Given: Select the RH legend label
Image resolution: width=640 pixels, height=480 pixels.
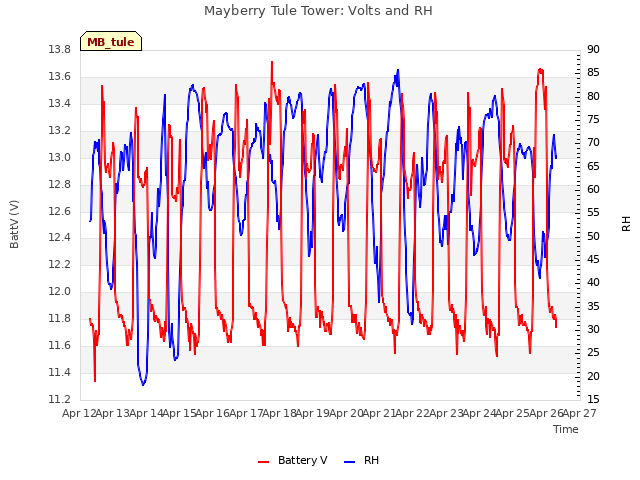Looking at the screenshot, I should 371,460.
